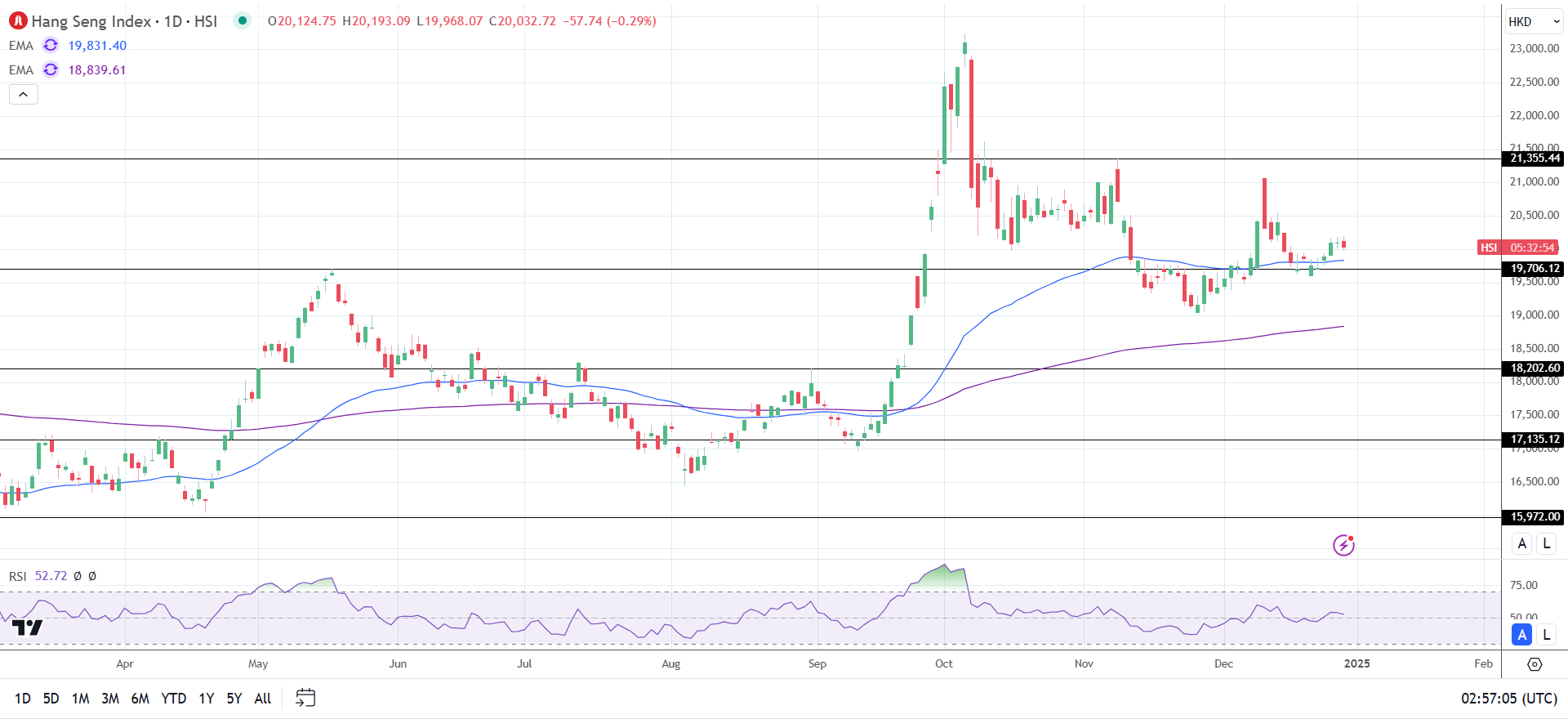Screen dimensions: 1568x719
Task: Toggle log scale L on the price axis
Action: (1546, 543)
